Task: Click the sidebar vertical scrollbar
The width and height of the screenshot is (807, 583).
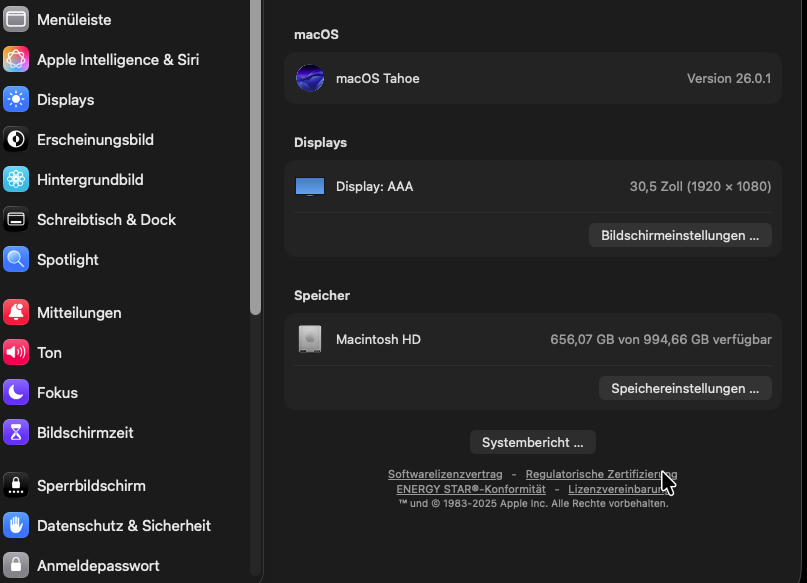Action: coord(256,150)
